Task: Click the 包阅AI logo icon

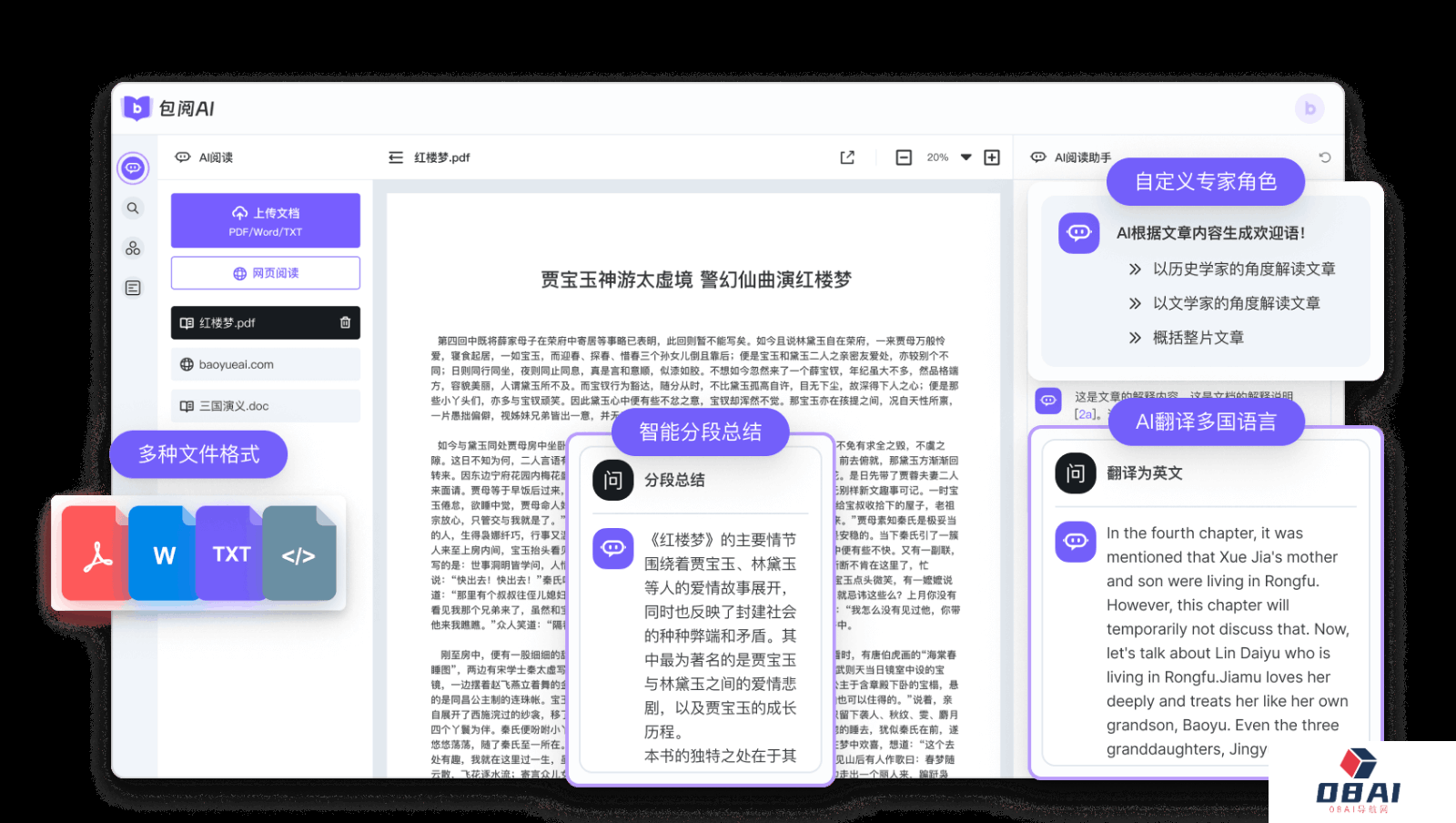Action: [136, 108]
